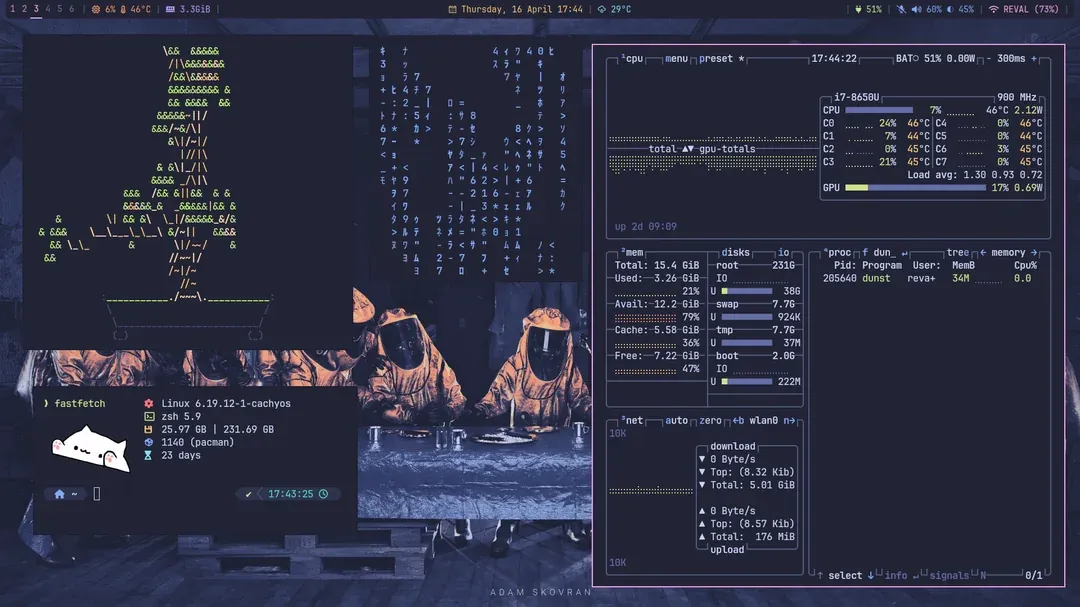Click the Wi-Fi icon for REVAL network
The image size is (1080, 607).
(x=993, y=10)
